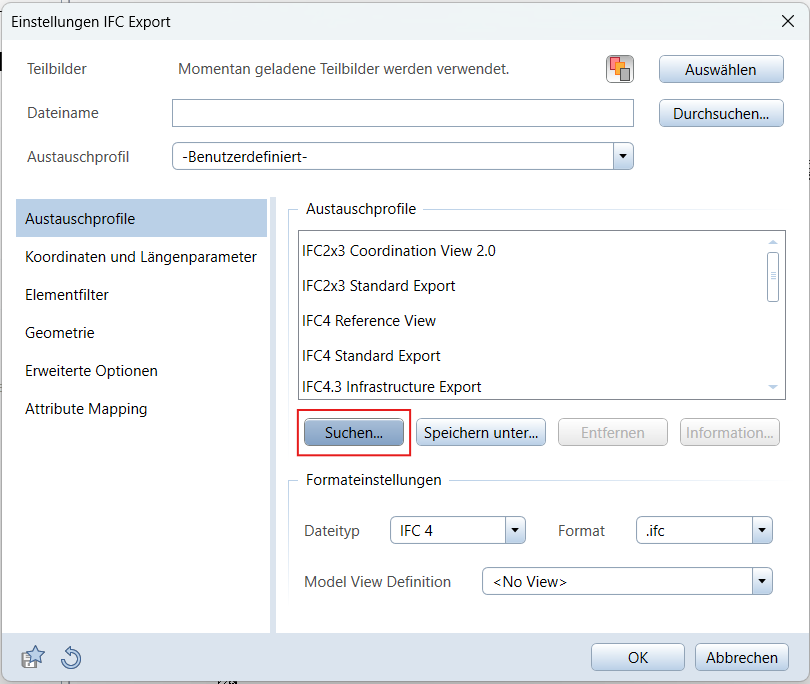Viewport: 810px width, 684px height.
Task: Open the Format .ifc dropdown
Action: coord(762,531)
